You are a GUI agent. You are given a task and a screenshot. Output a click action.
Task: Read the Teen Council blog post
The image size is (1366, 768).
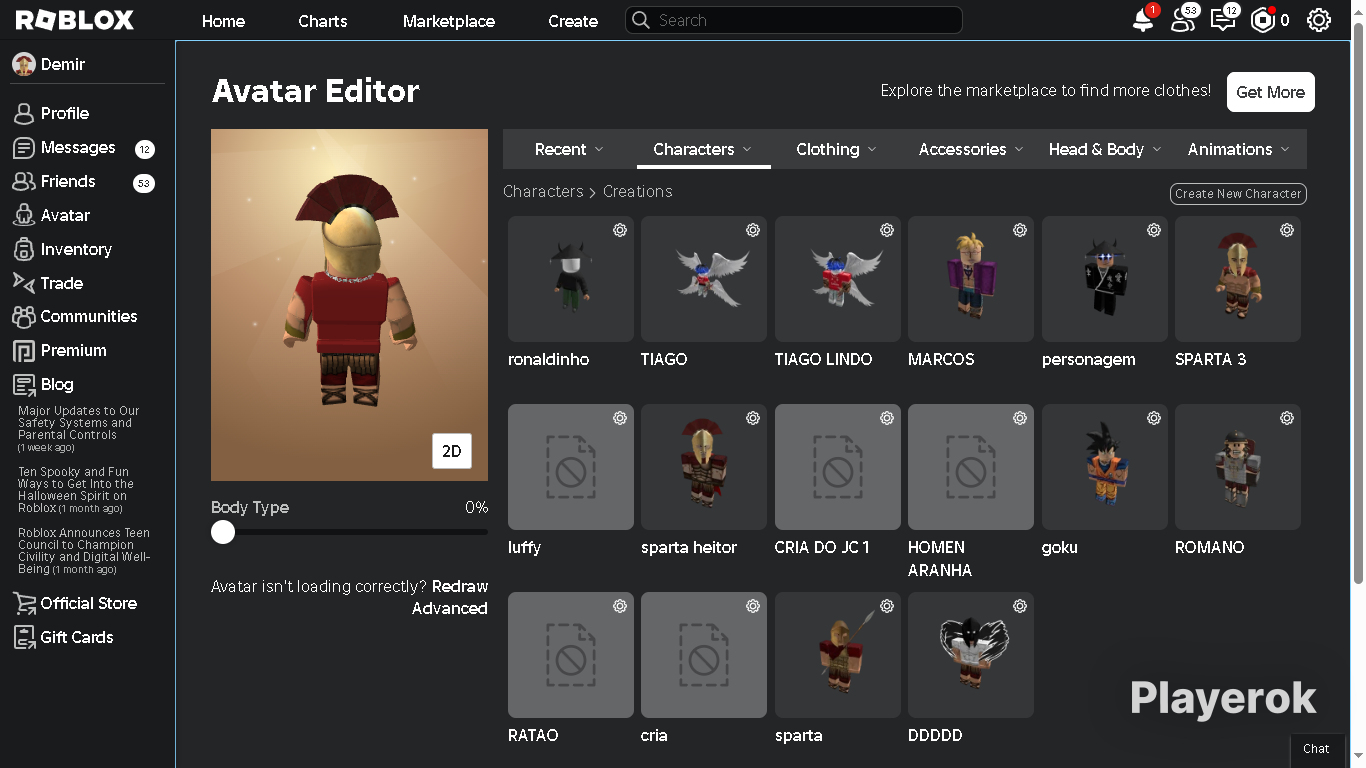click(84, 551)
